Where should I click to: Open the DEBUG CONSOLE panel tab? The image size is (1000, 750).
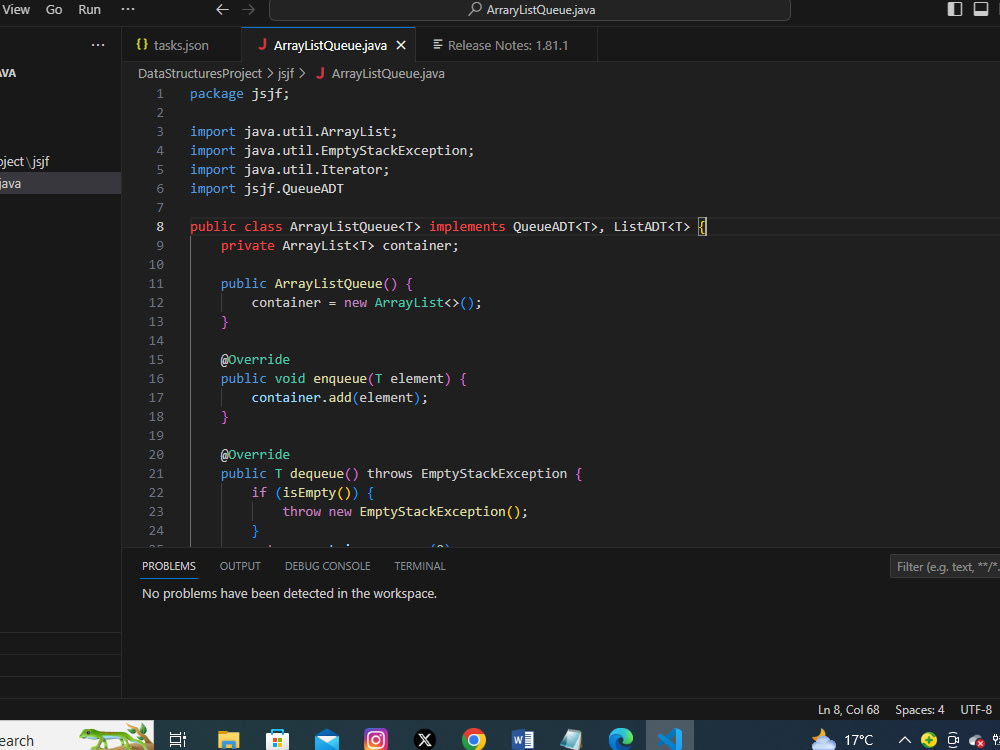tap(328, 566)
